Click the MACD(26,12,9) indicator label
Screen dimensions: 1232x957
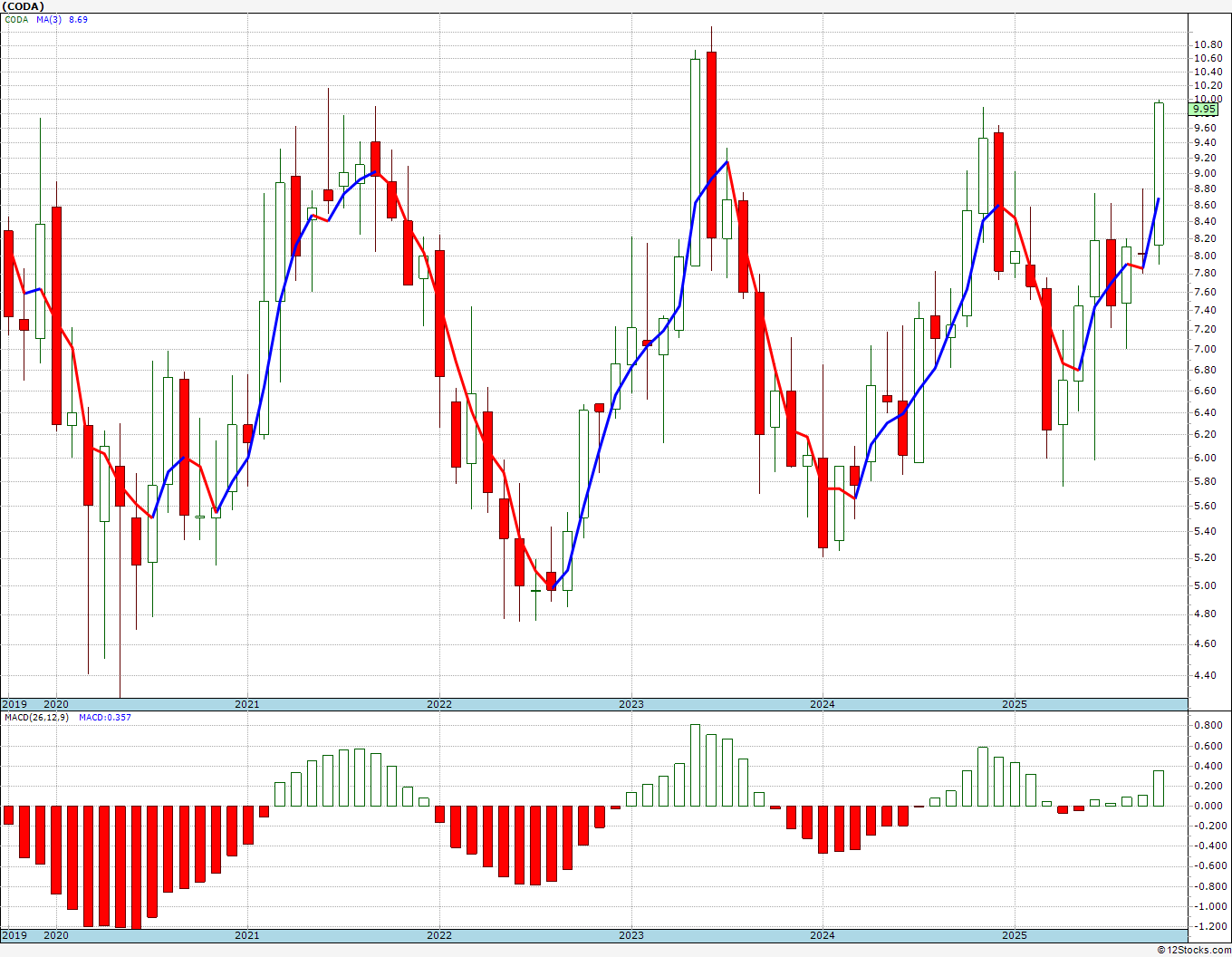click(36, 717)
